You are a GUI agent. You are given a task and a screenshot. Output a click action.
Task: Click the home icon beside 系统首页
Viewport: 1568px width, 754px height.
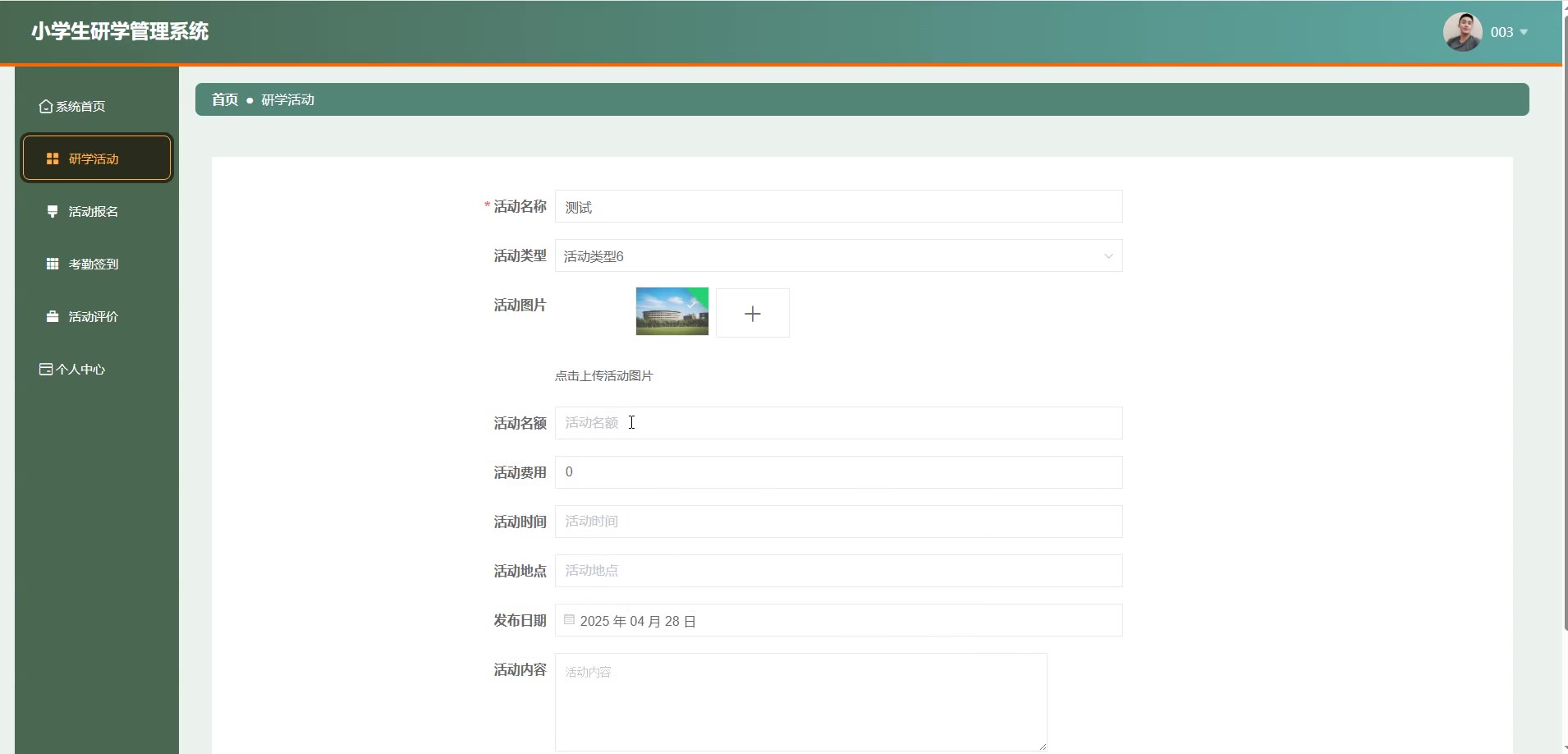46,107
